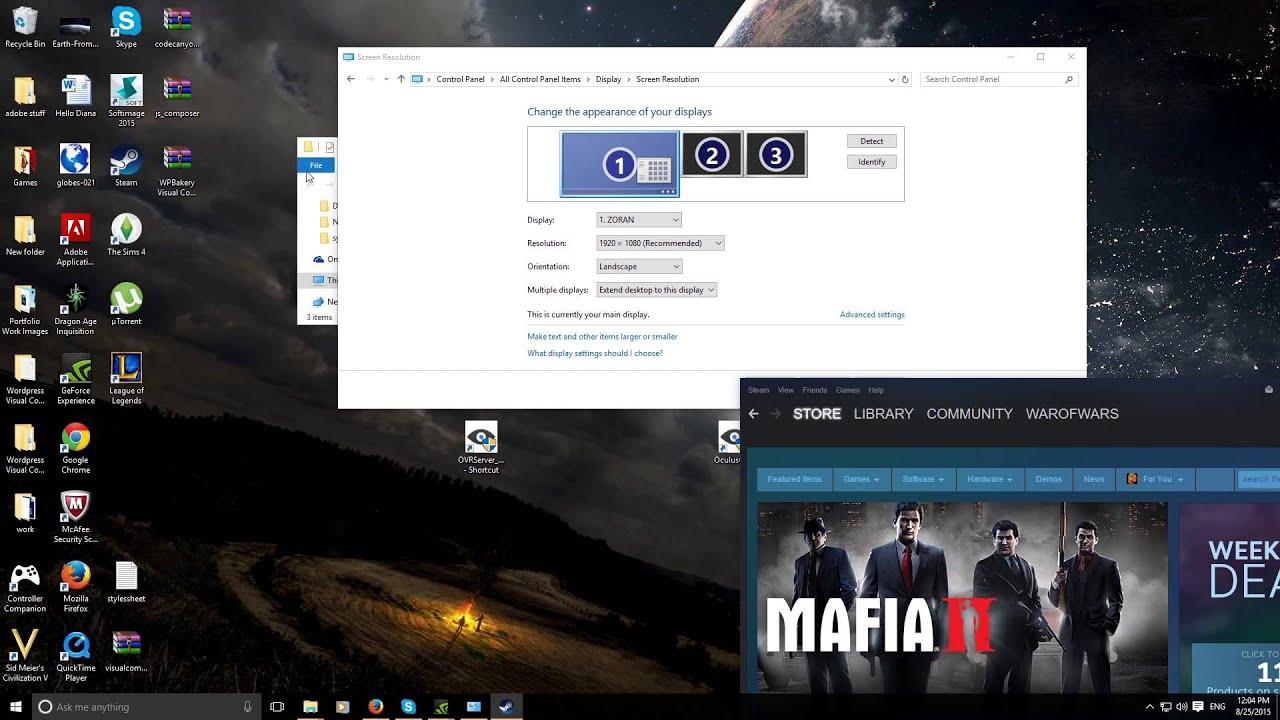
Task: Open Task View on the taskbar
Action: [x=277, y=706]
